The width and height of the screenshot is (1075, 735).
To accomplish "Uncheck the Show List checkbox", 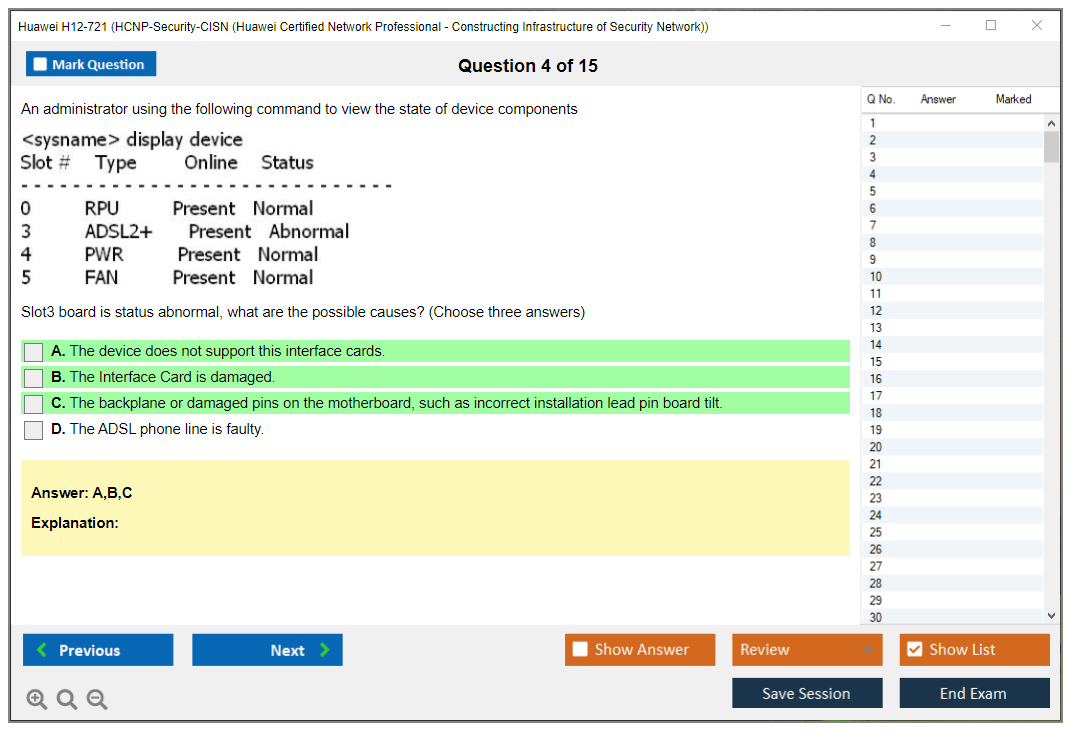I will point(914,650).
